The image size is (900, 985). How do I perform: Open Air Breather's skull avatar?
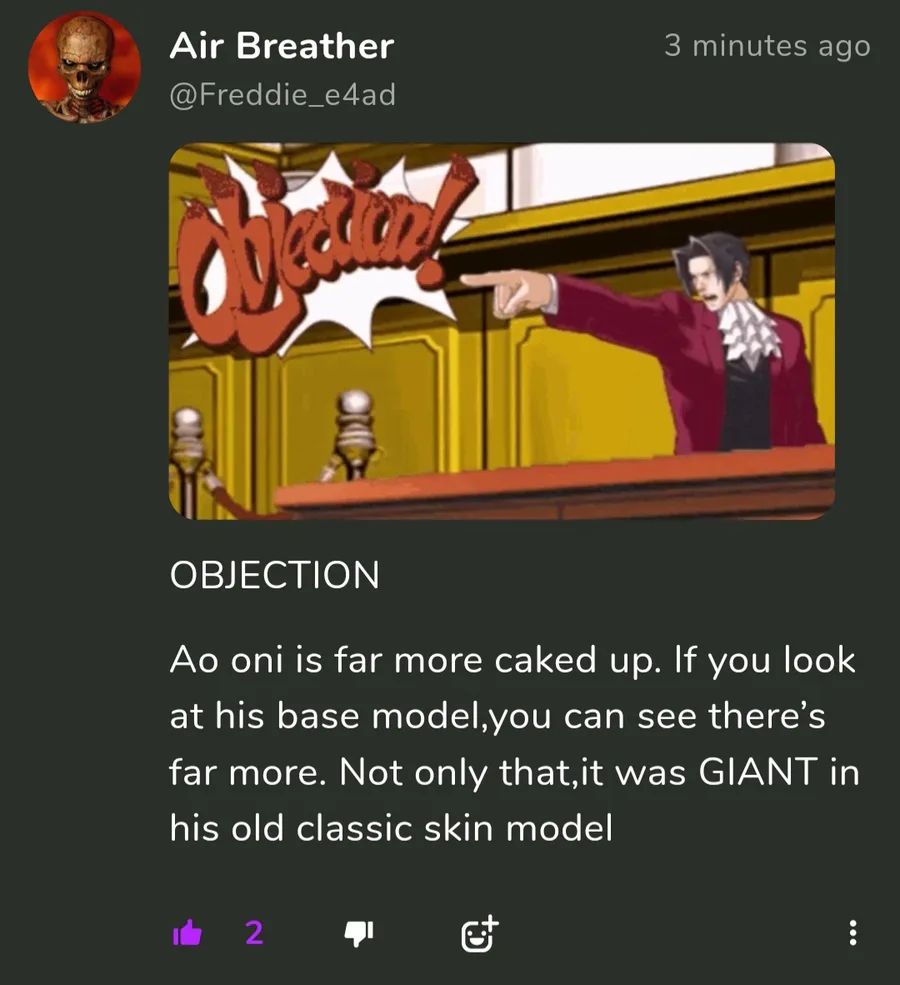(x=84, y=67)
